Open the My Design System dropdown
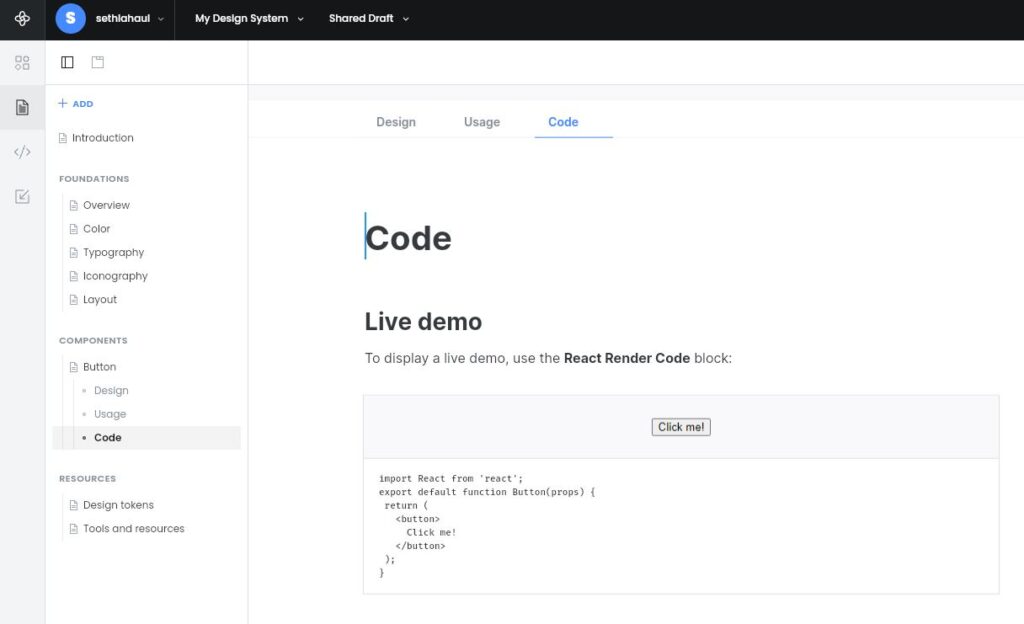Image resolution: width=1024 pixels, height=624 pixels. tap(248, 18)
